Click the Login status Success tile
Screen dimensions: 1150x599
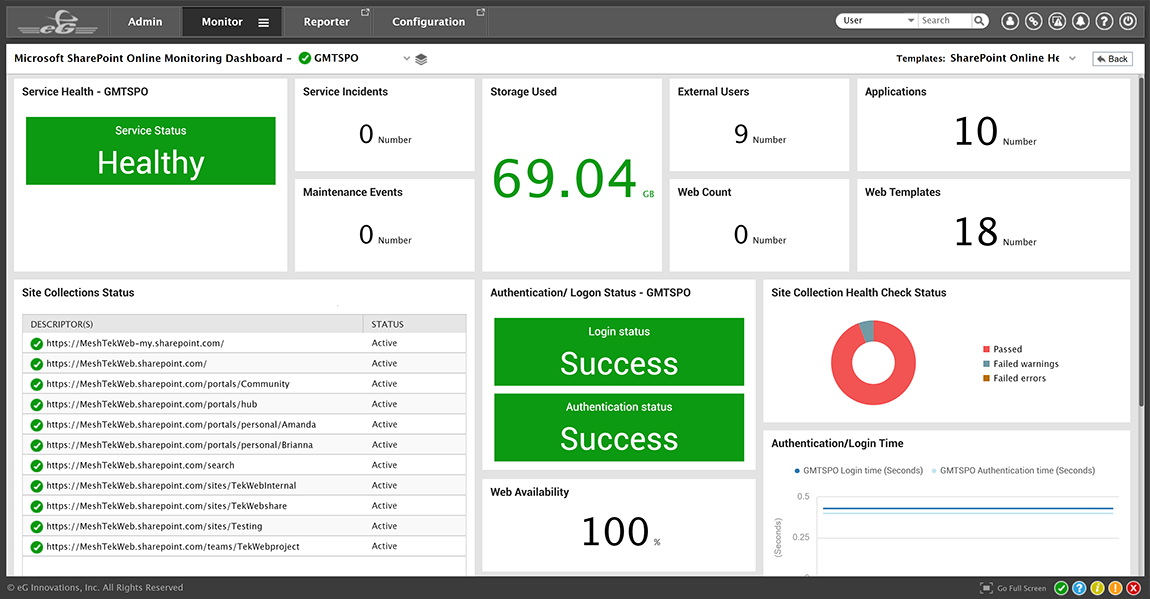coord(619,352)
